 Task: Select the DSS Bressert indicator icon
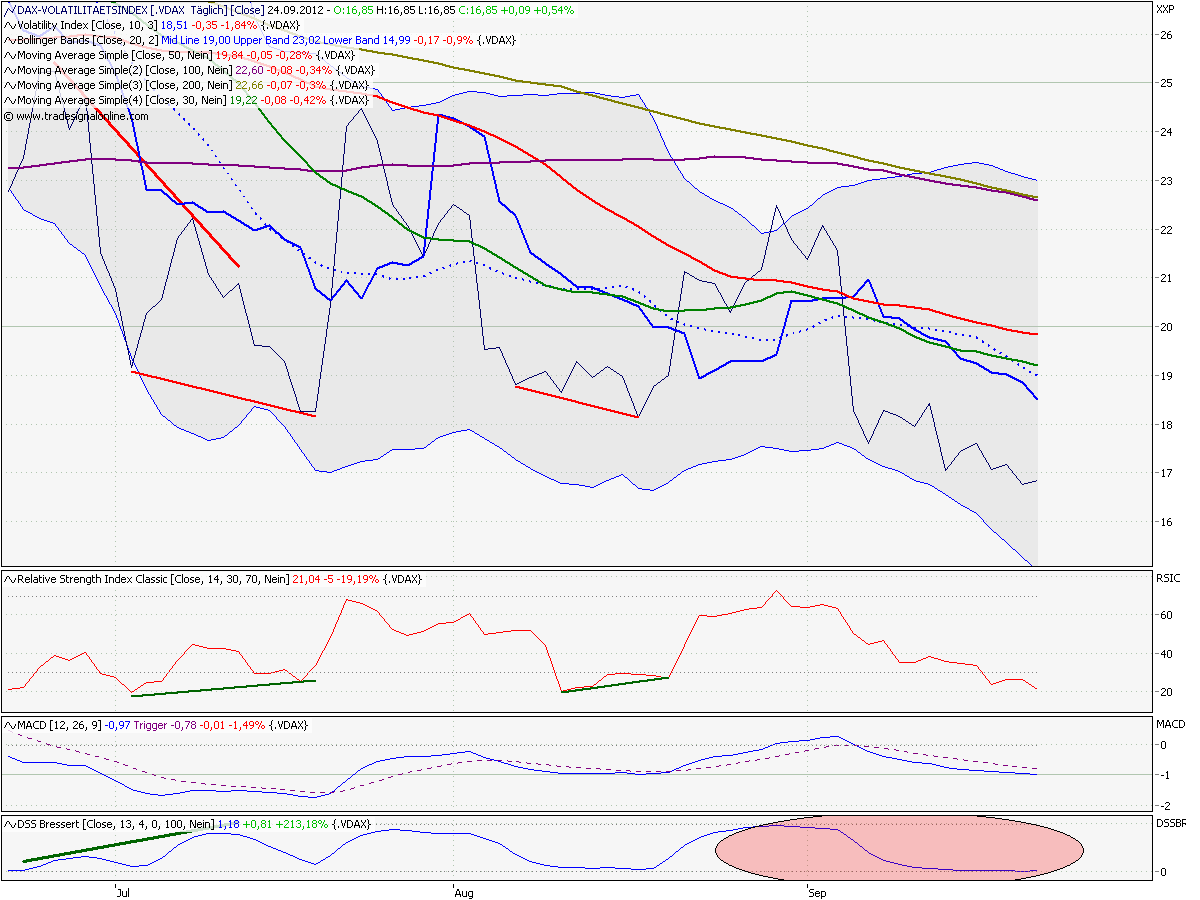(10, 824)
